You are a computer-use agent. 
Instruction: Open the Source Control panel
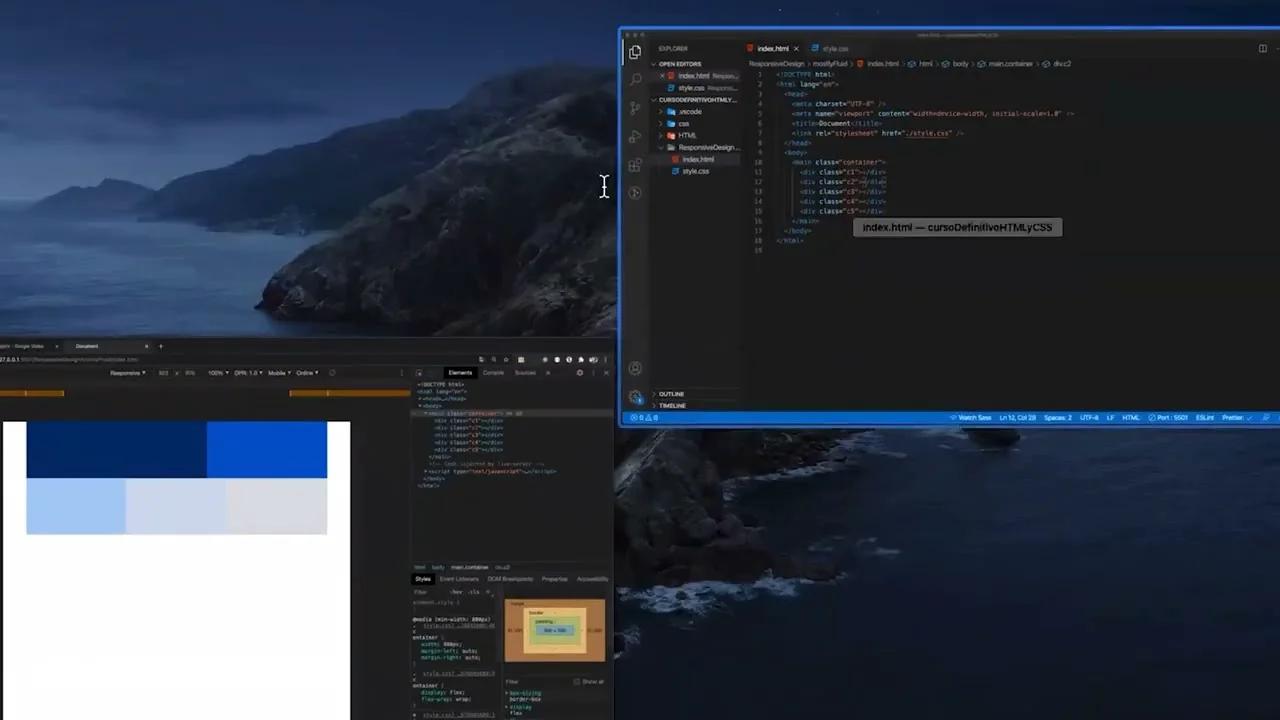[x=634, y=108]
